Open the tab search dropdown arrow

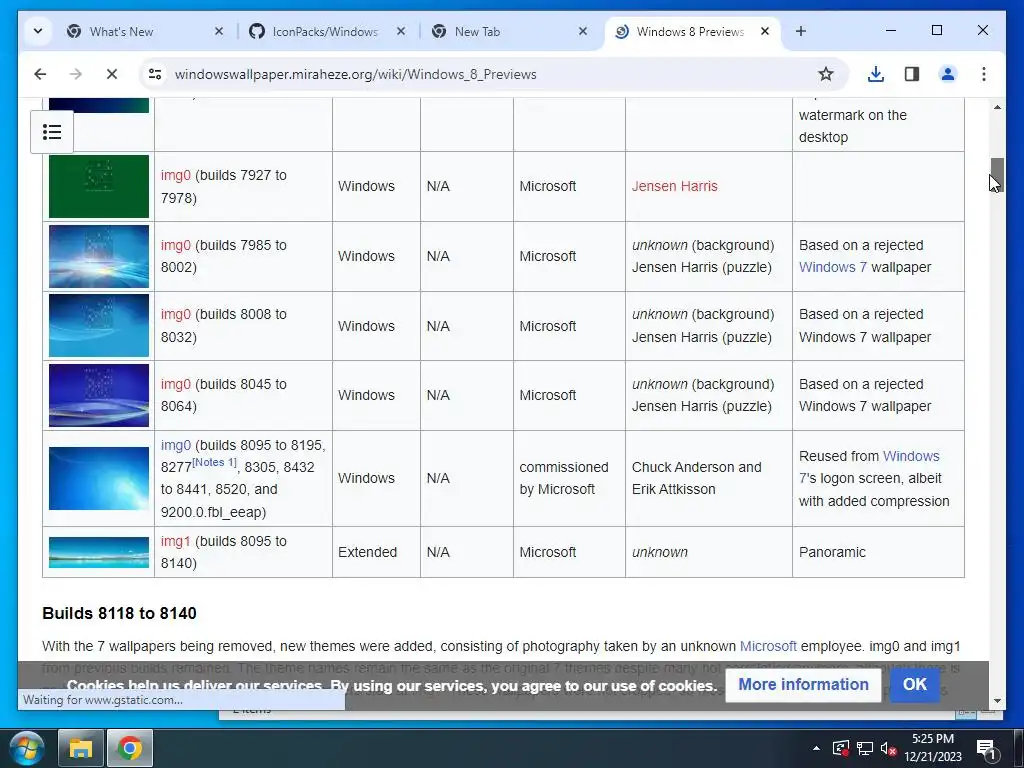coord(38,31)
